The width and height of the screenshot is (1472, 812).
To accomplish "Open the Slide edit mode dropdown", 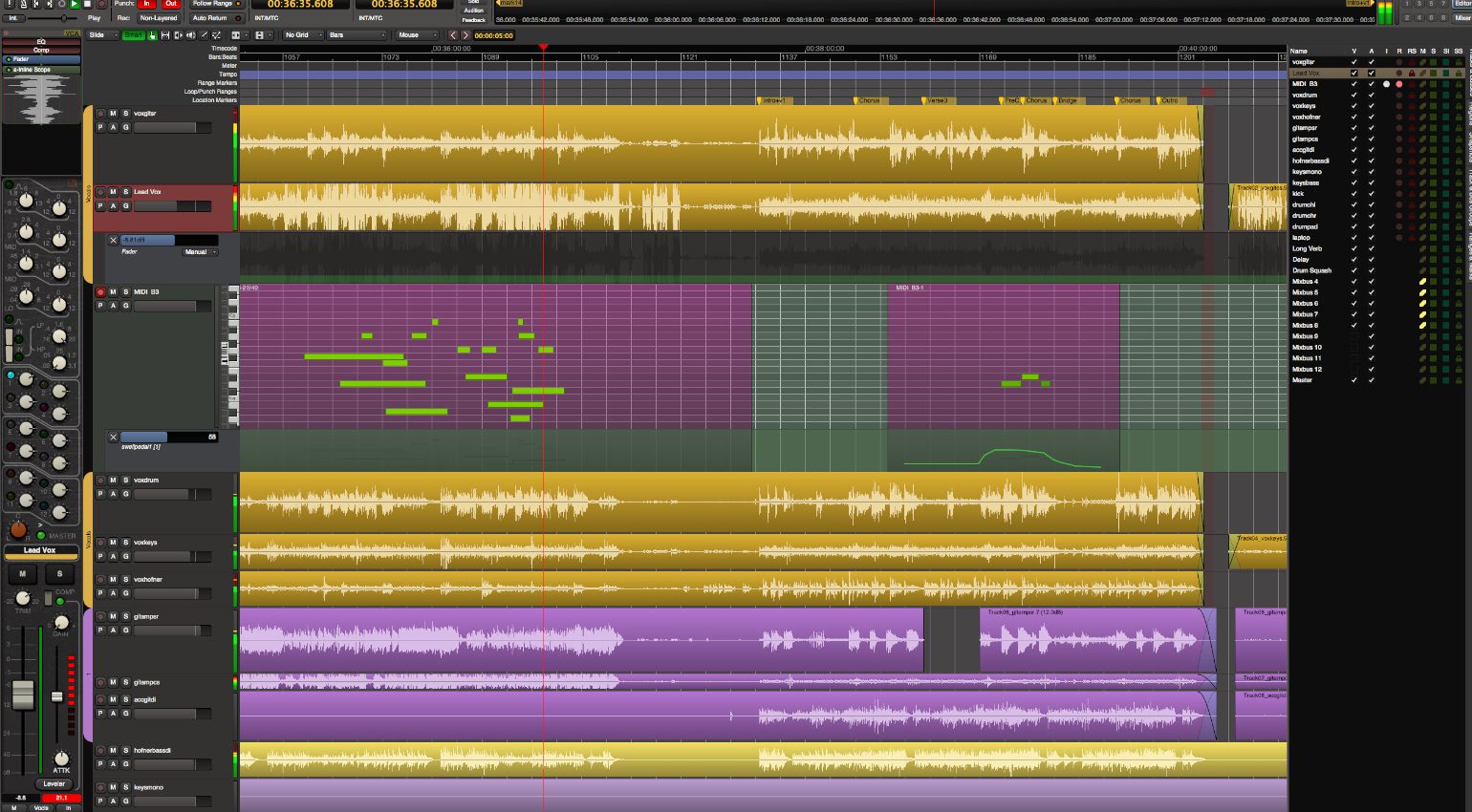I will pyautogui.click(x=103, y=35).
